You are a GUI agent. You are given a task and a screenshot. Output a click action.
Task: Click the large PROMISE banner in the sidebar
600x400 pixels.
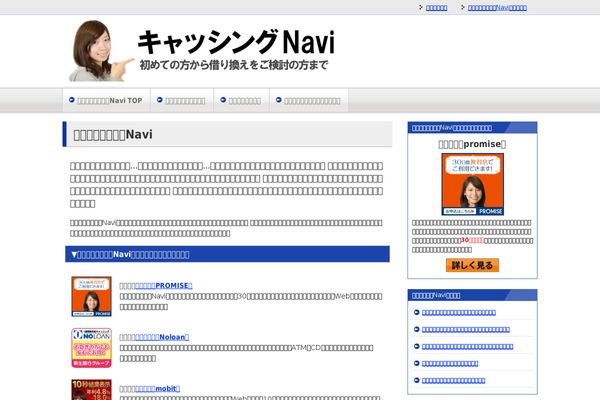[x=473, y=184]
